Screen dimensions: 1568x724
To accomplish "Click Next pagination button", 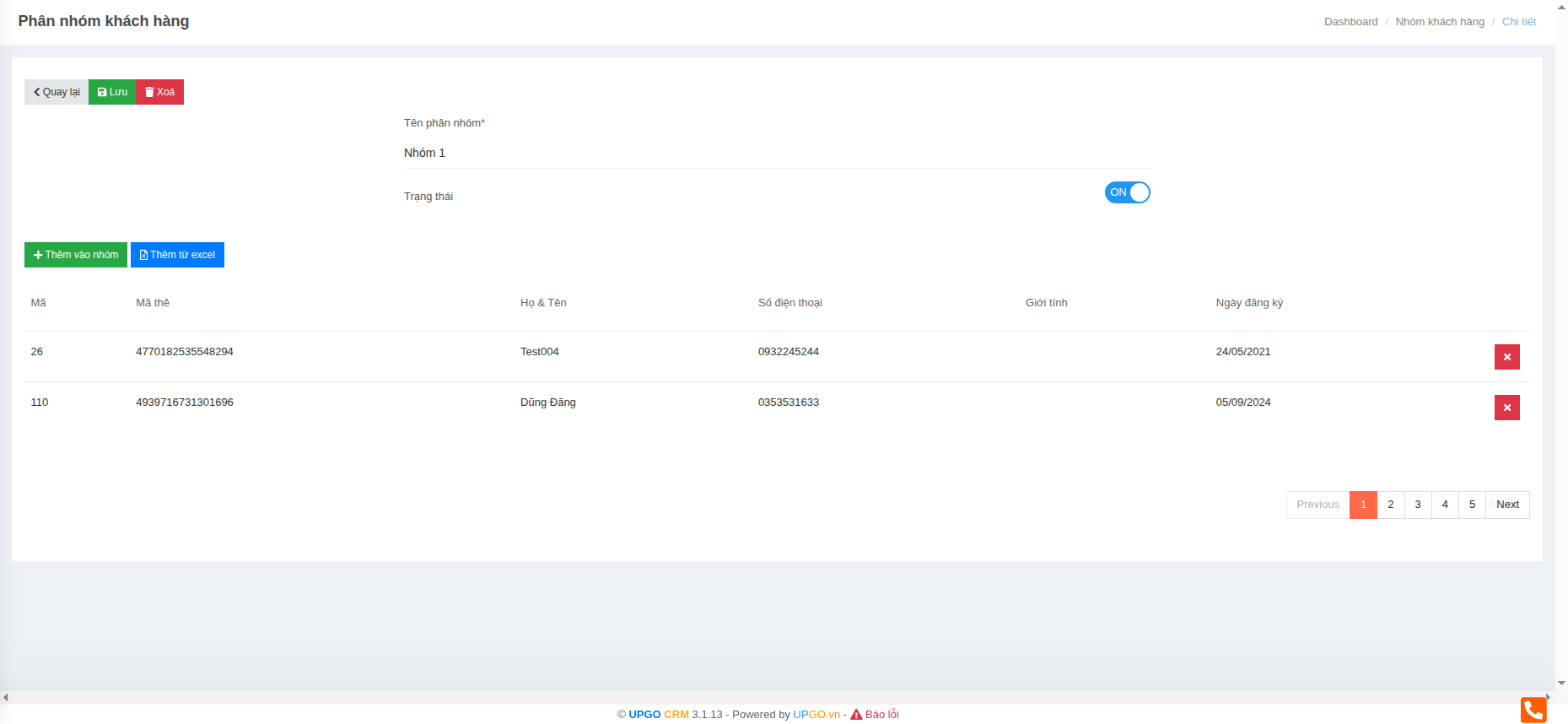I will 1507,505.
